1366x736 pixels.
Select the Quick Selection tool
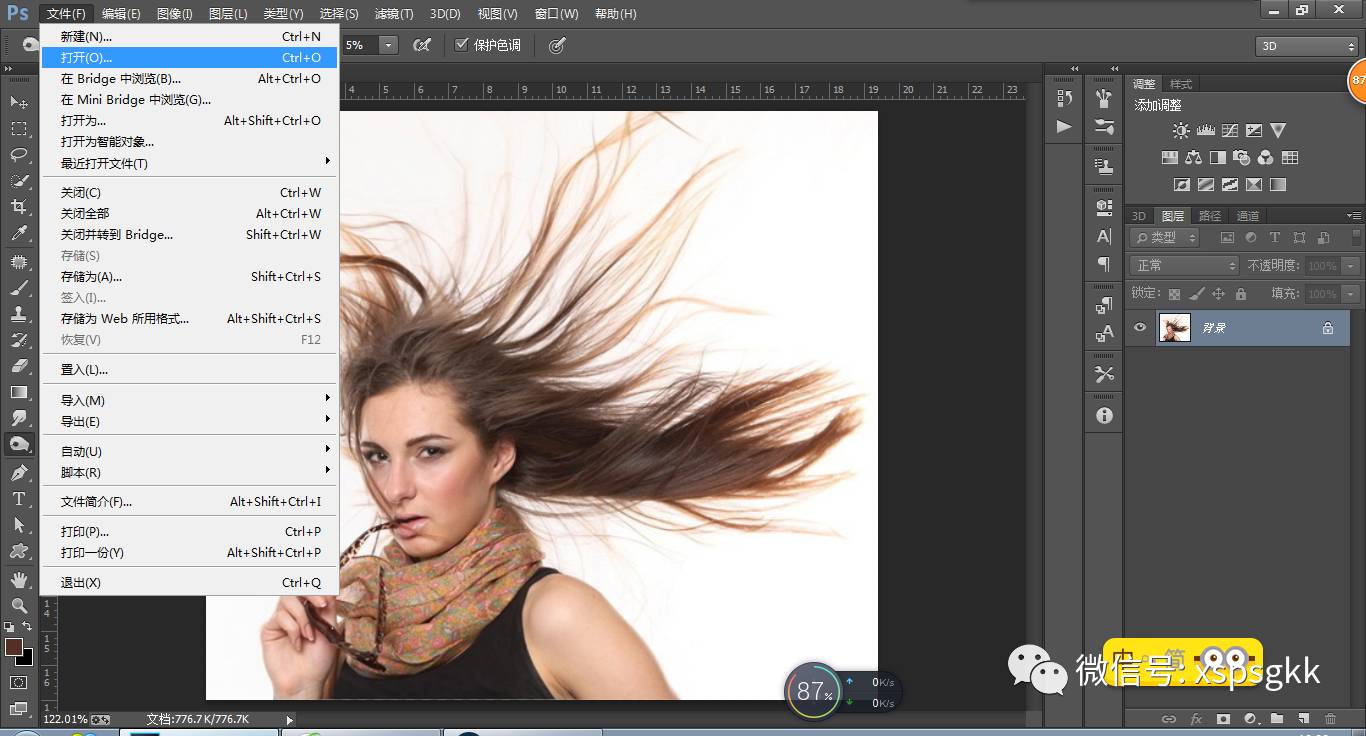click(x=19, y=180)
